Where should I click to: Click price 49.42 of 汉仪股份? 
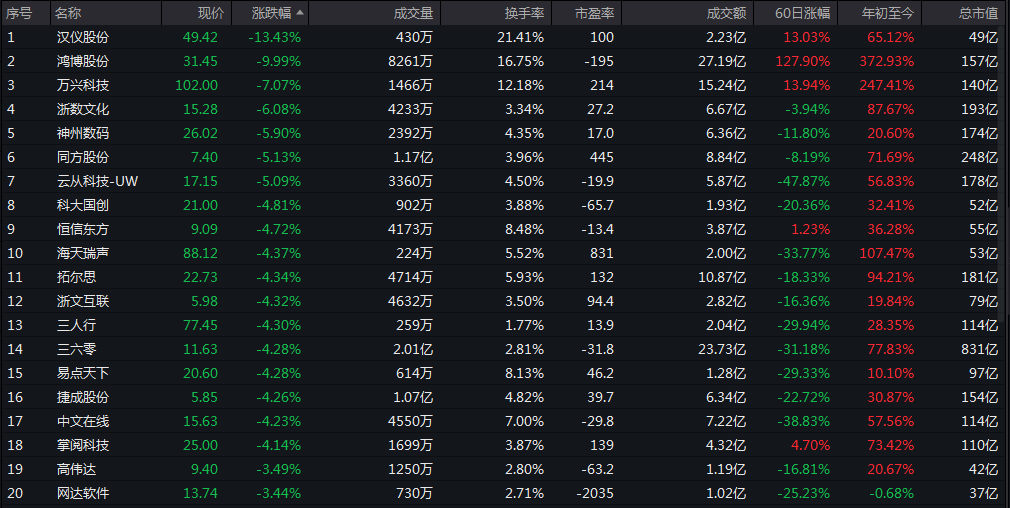coord(200,37)
